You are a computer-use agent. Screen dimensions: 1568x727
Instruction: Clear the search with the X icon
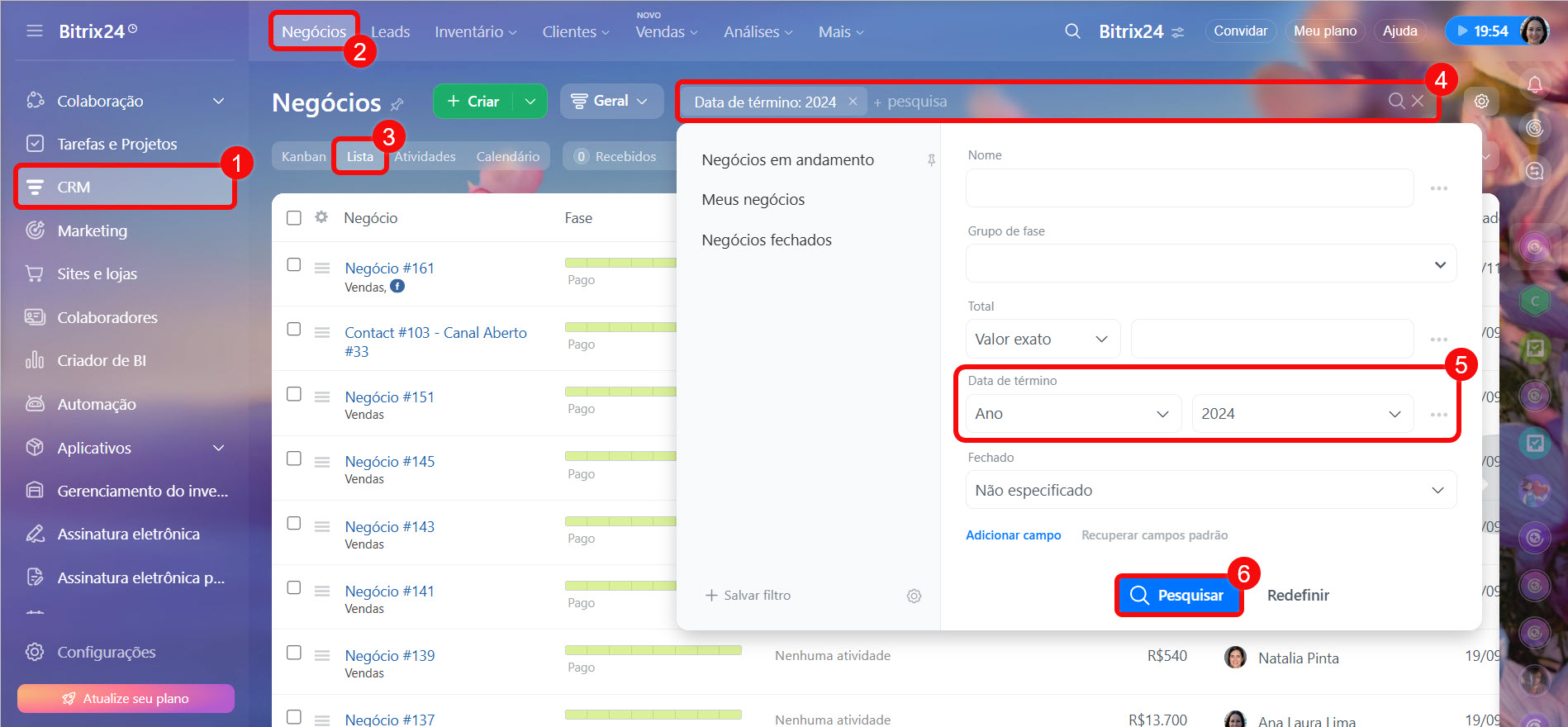(x=1418, y=101)
